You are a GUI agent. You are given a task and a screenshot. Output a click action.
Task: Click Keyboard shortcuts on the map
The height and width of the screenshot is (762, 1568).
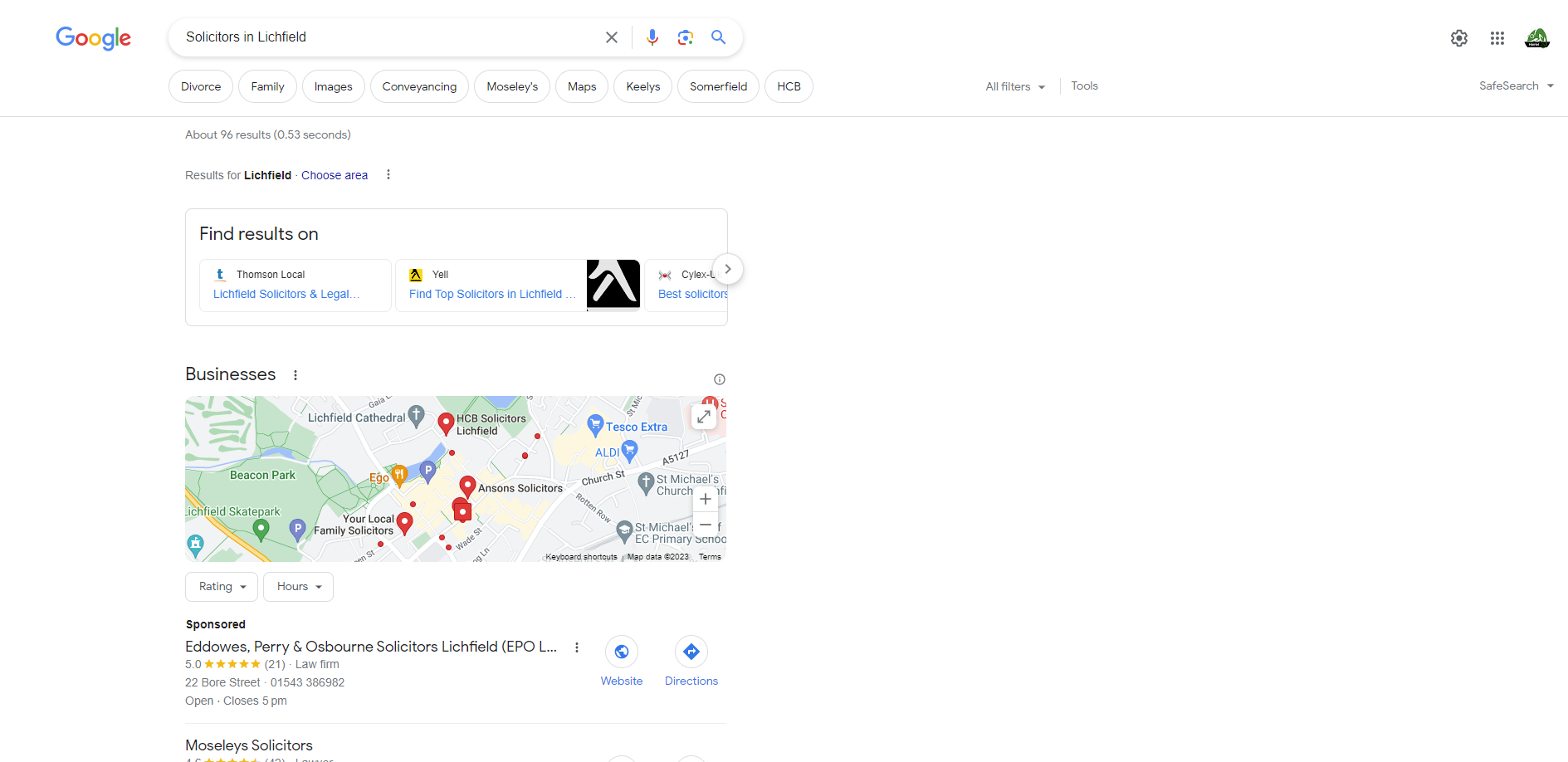point(581,557)
